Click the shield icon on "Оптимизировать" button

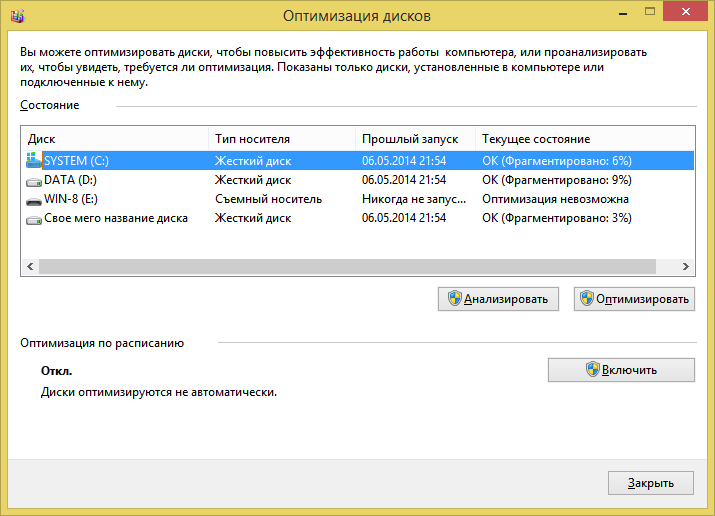tap(586, 299)
